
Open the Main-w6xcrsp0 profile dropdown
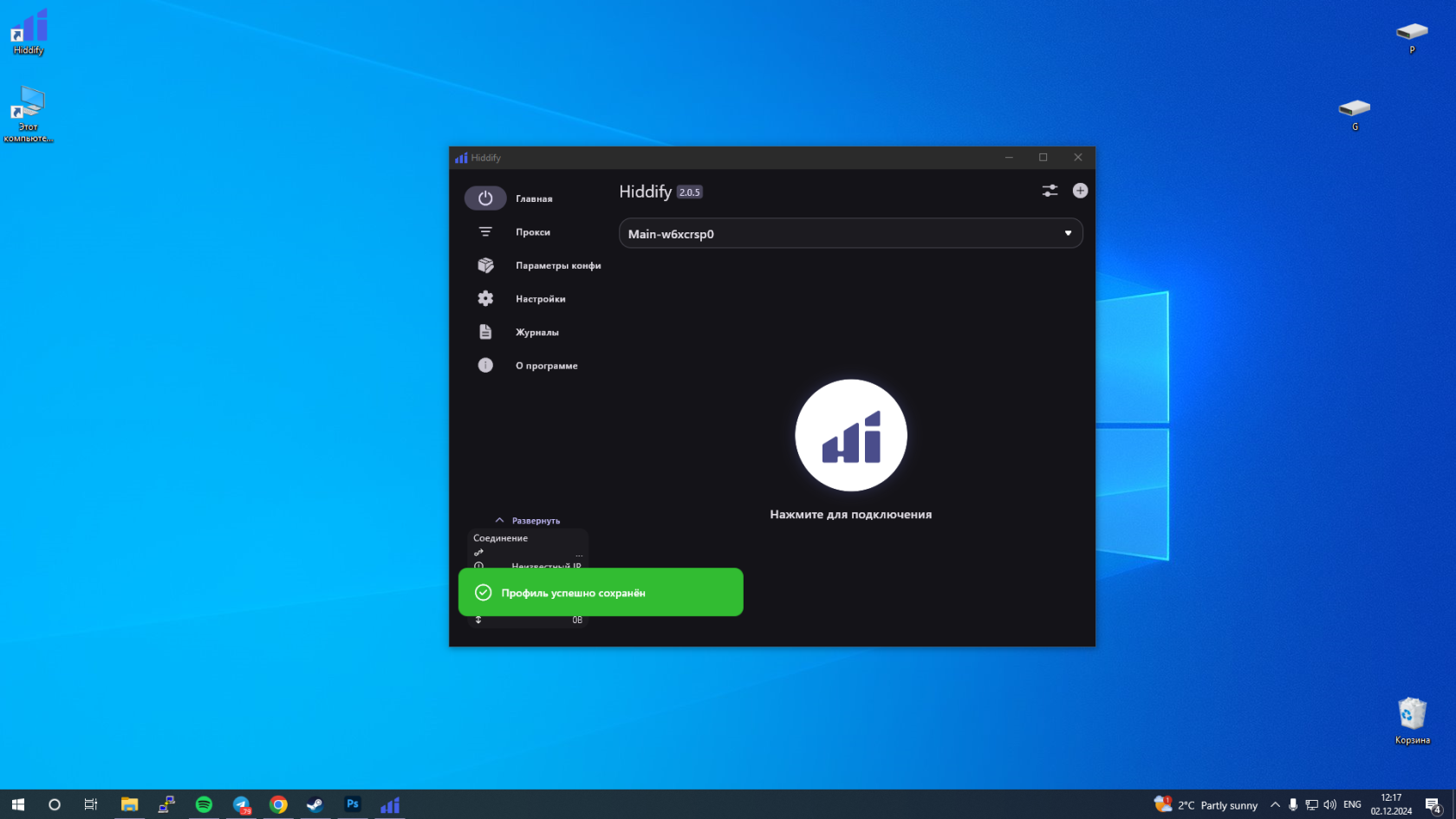point(850,233)
